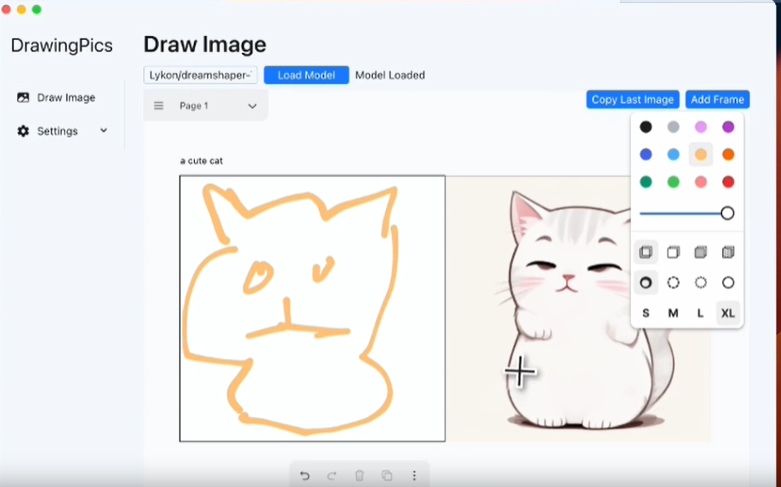Image resolution: width=781 pixels, height=487 pixels.
Task: Expand the Page 1 dropdown
Action: (x=252, y=106)
